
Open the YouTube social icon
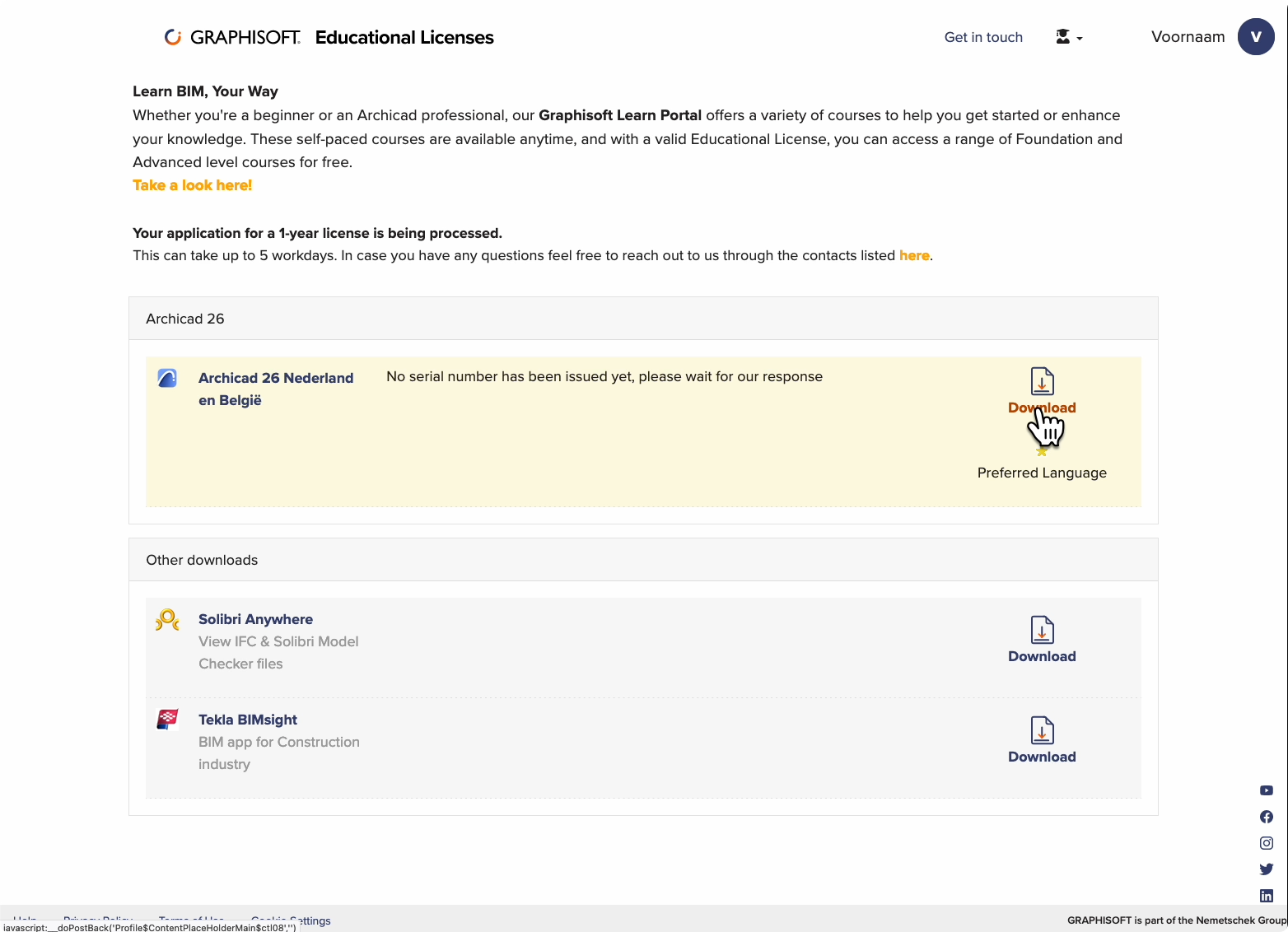pos(1267,790)
